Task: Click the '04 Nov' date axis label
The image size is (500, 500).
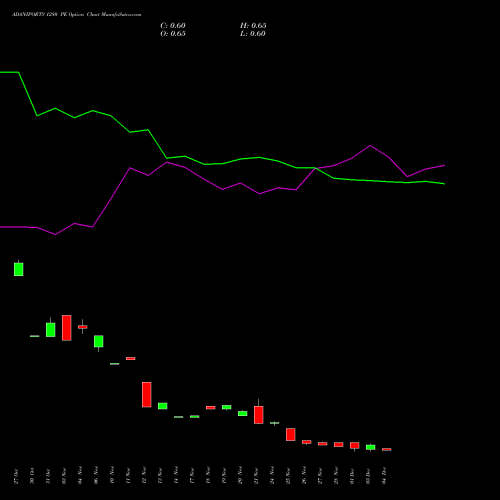Action: tap(80, 476)
